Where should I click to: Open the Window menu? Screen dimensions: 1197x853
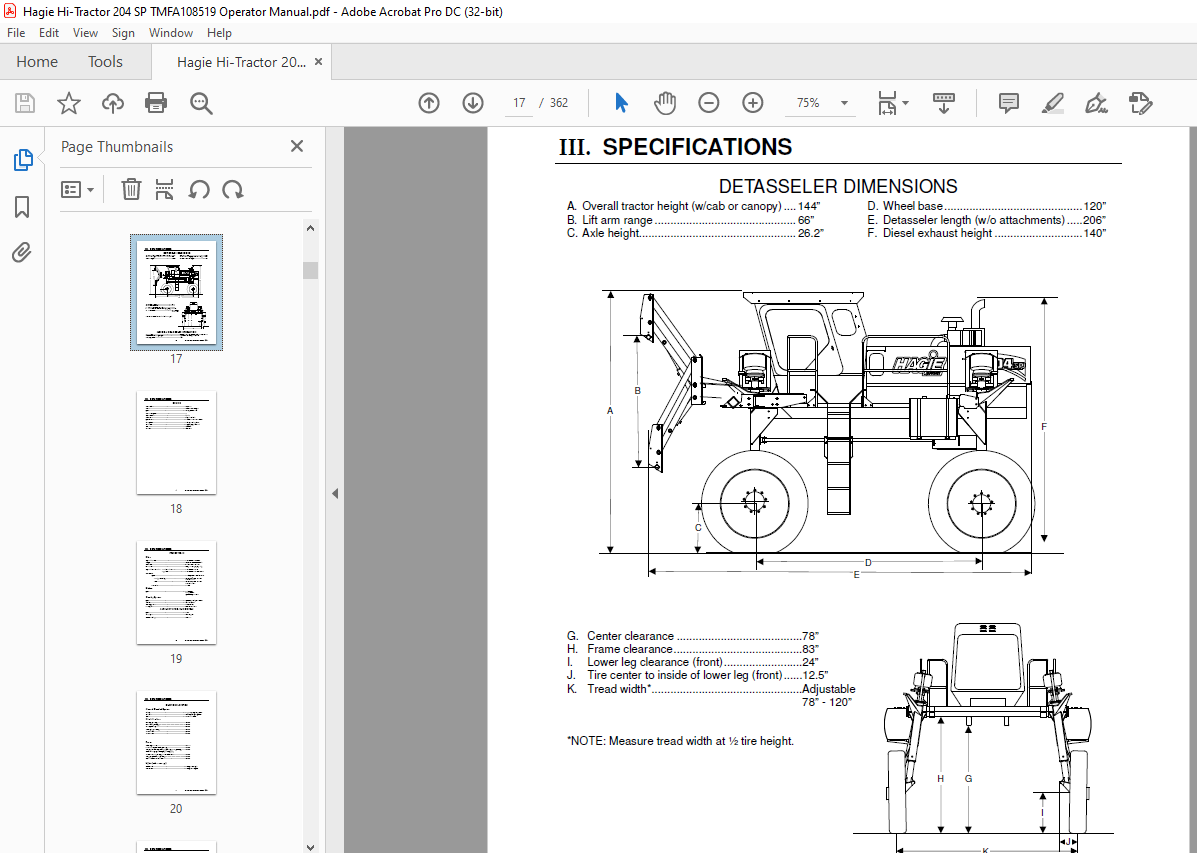pyautogui.click(x=171, y=33)
